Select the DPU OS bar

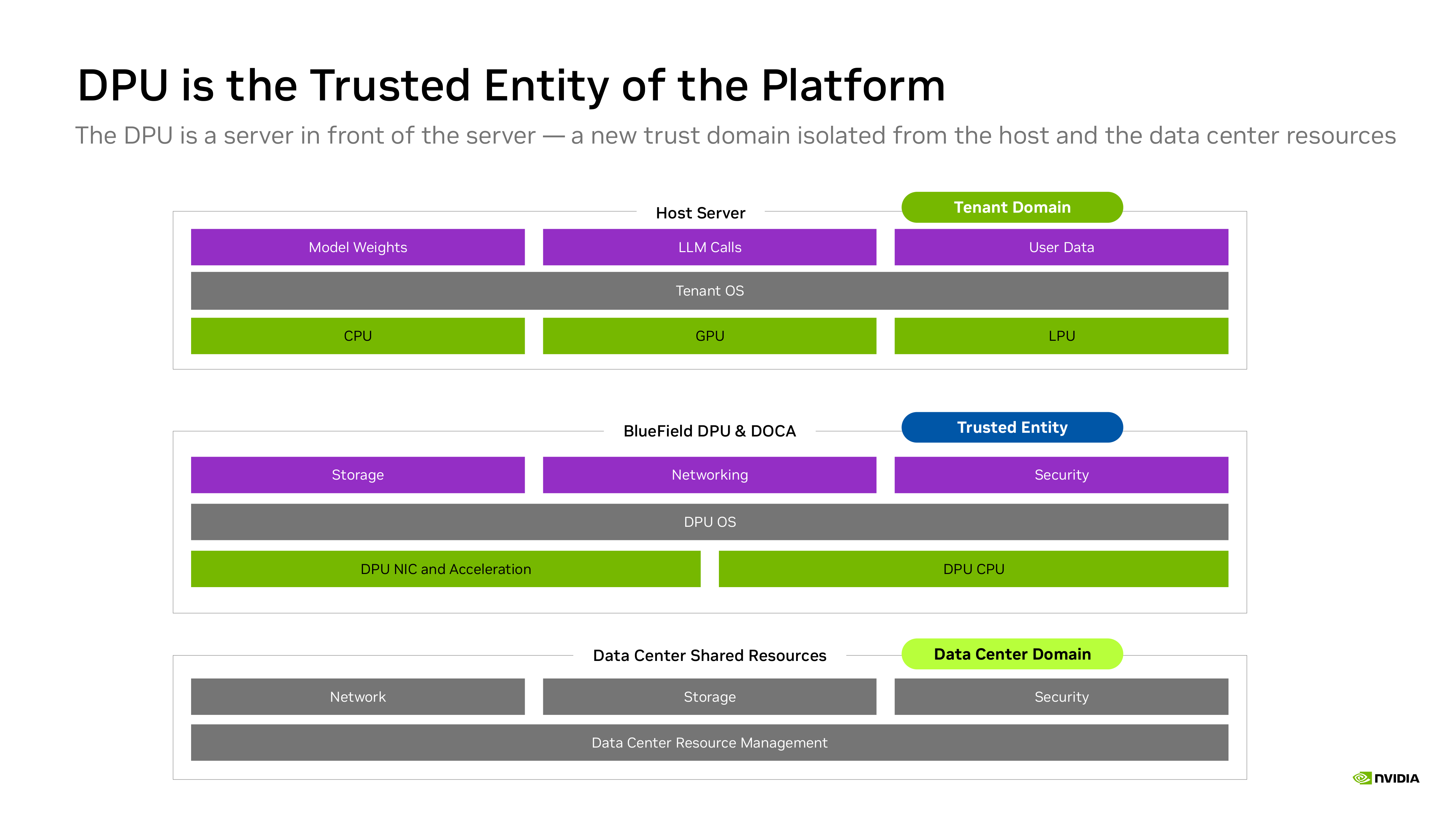[x=709, y=522]
